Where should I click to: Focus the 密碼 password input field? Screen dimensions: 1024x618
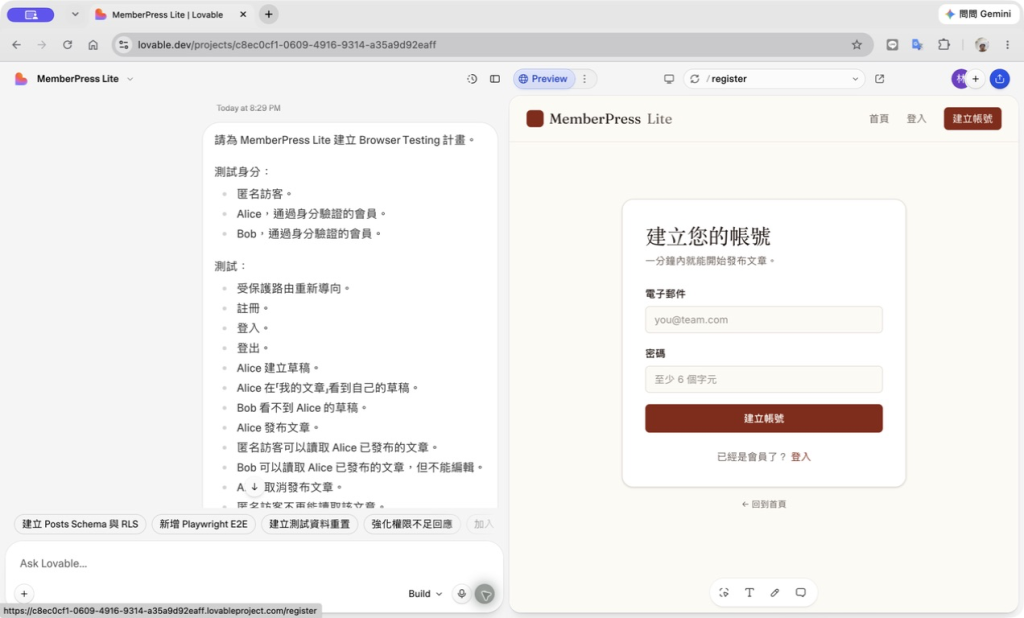tap(763, 380)
